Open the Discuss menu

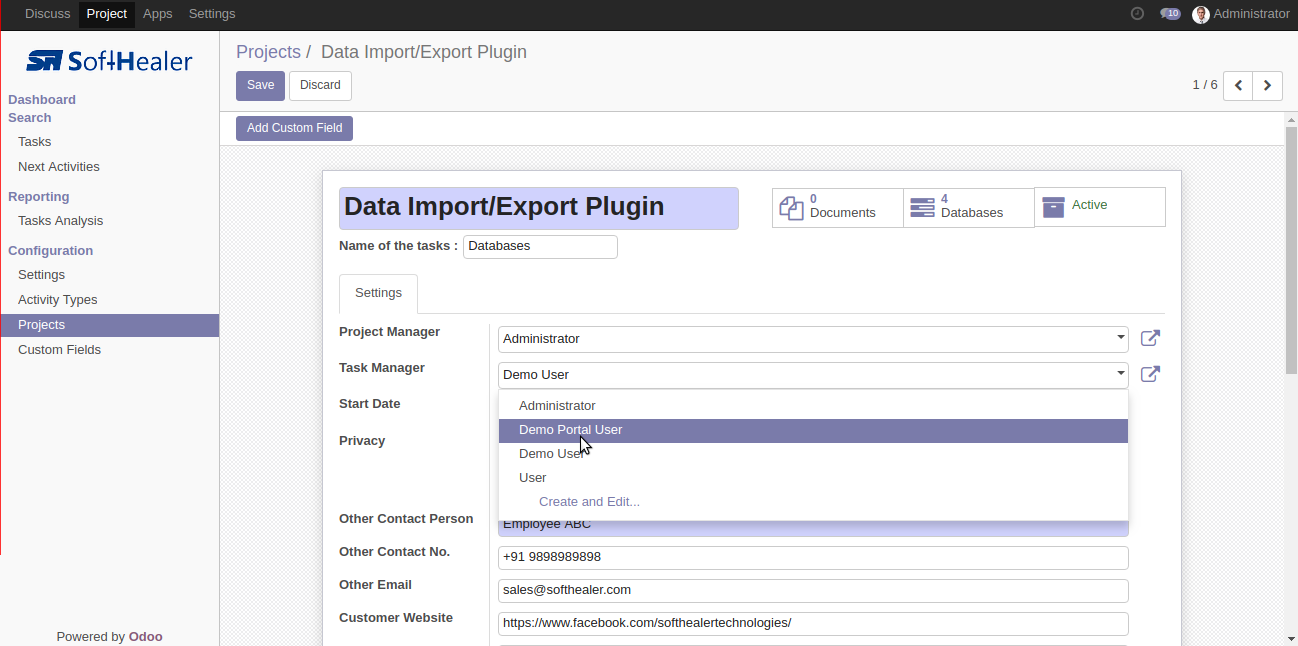pos(48,14)
